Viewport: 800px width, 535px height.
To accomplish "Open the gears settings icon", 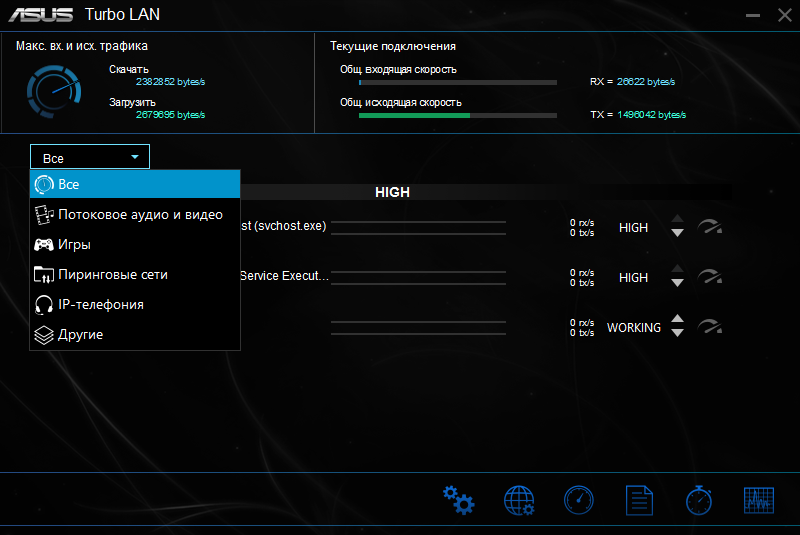I will pos(458,500).
